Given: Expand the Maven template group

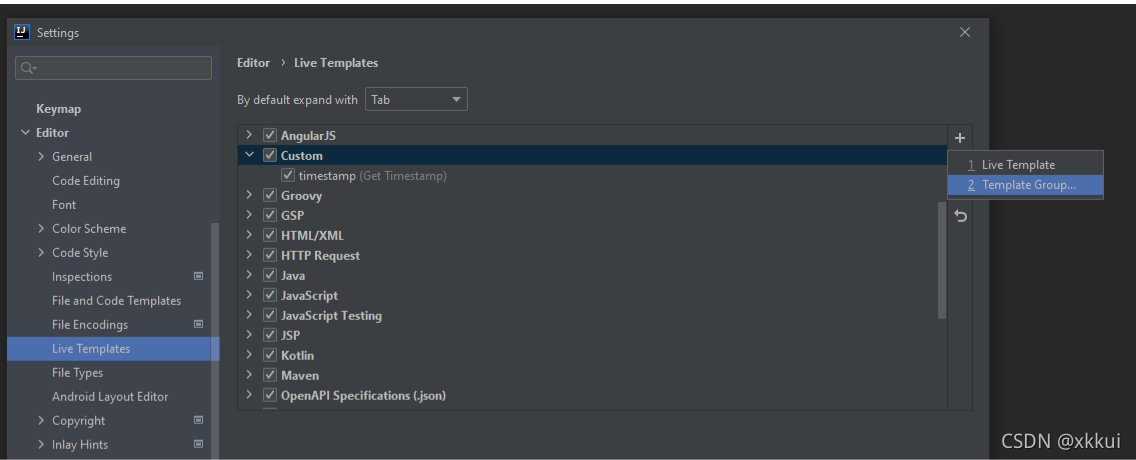Looking at the screenshot, I should (249, 375).
